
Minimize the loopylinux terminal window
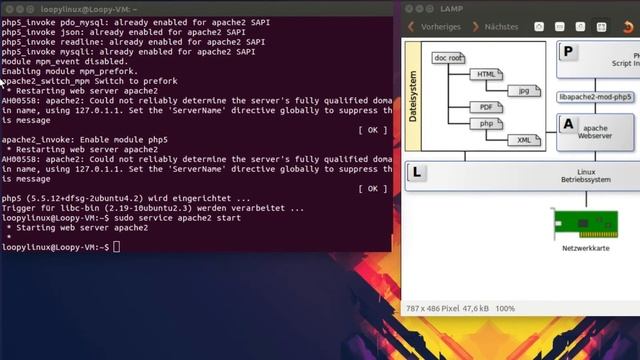click(x=20, y=9)
